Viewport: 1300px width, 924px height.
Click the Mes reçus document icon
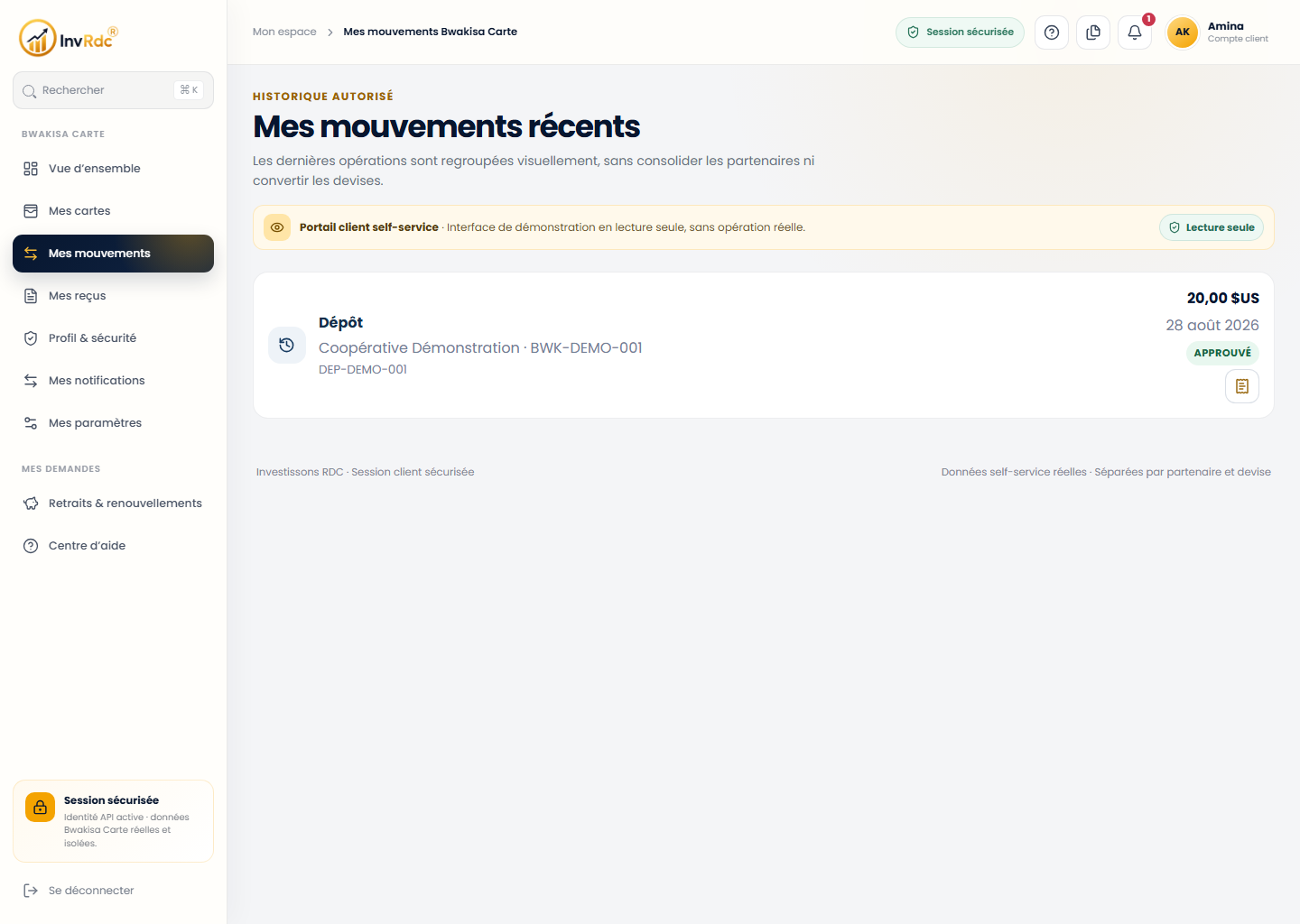tap(31, 296)
